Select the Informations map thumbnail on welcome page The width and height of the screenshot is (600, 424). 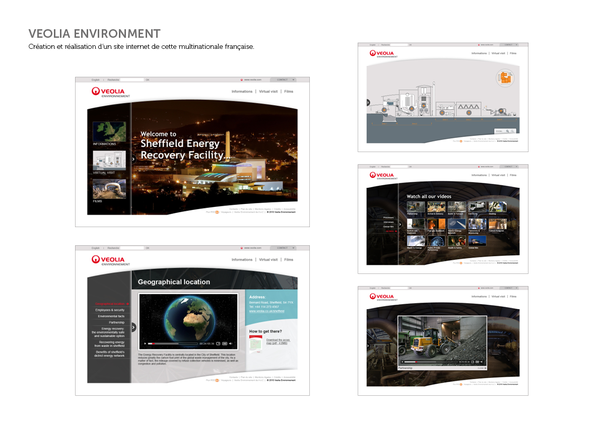109,131
